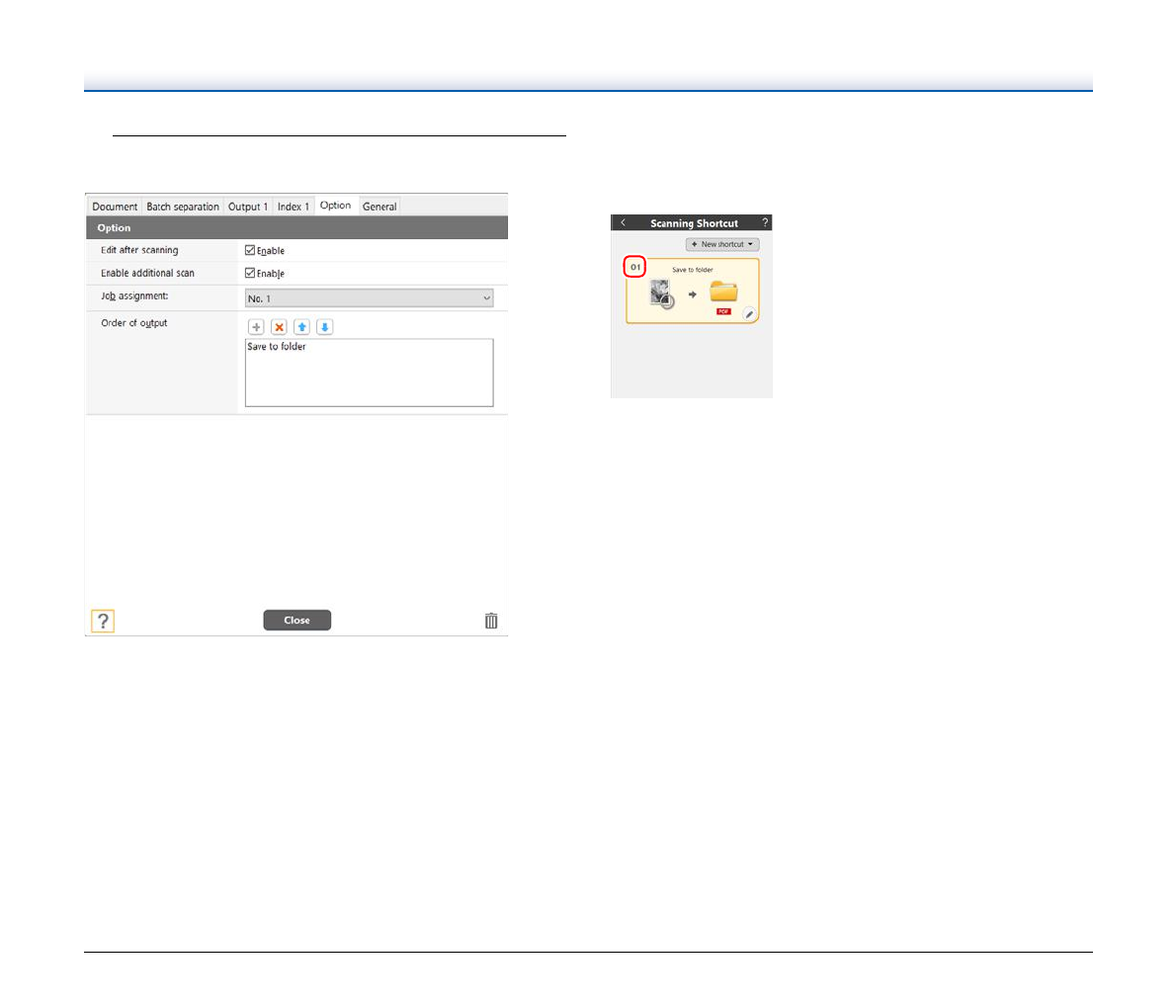
Task: Go back using Scanning Shortcut back arrow
Action: tap(623, 223)
